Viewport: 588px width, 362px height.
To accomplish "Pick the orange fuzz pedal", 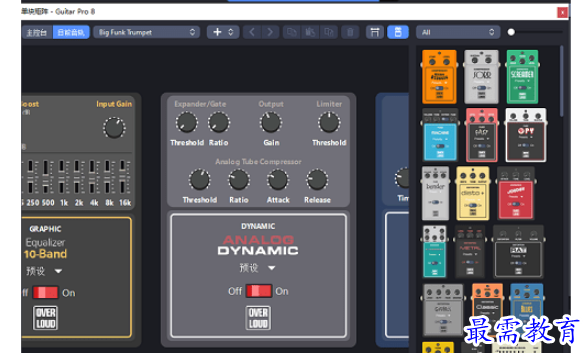I will tap(439, 77).
